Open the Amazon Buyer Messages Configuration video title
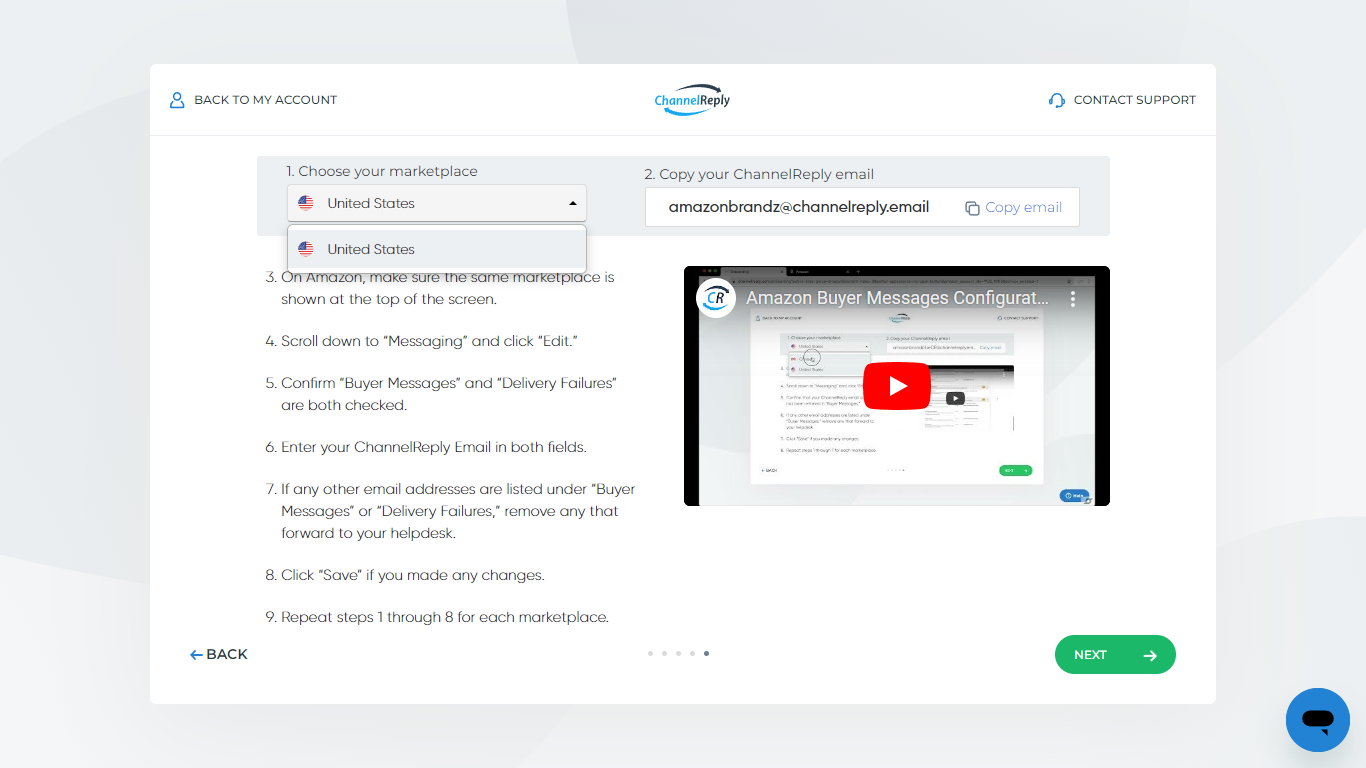 click(x=897, y=298)
